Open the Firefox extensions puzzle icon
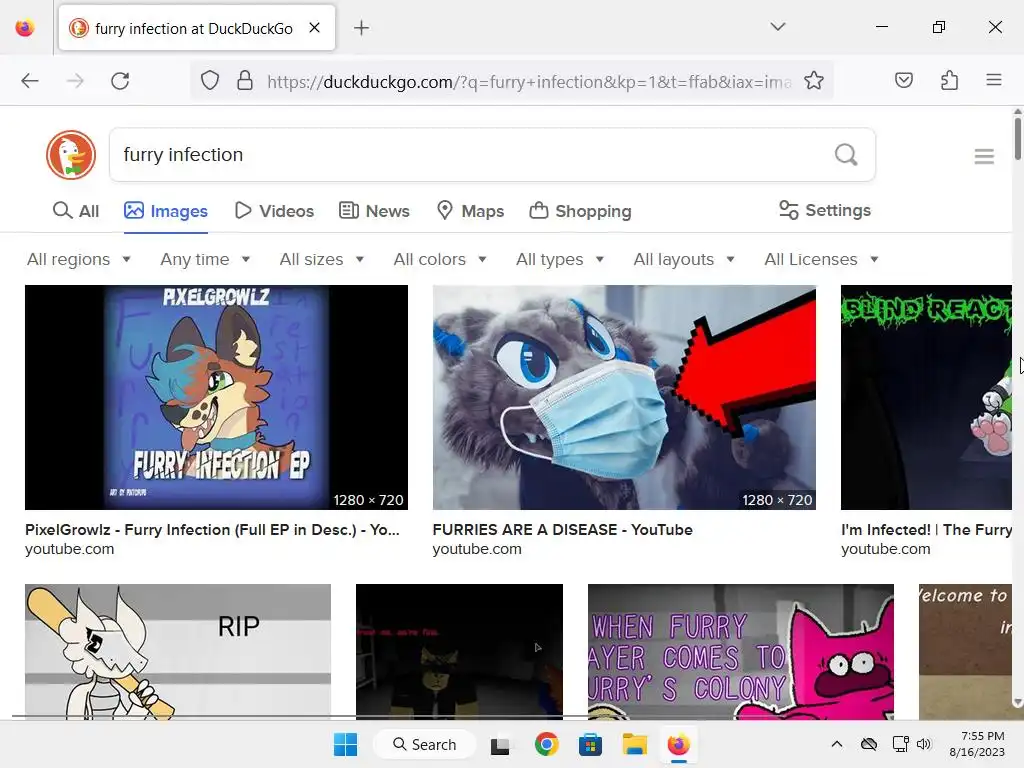This screenshot has height=768, width=1024. (x=949, y=80)
